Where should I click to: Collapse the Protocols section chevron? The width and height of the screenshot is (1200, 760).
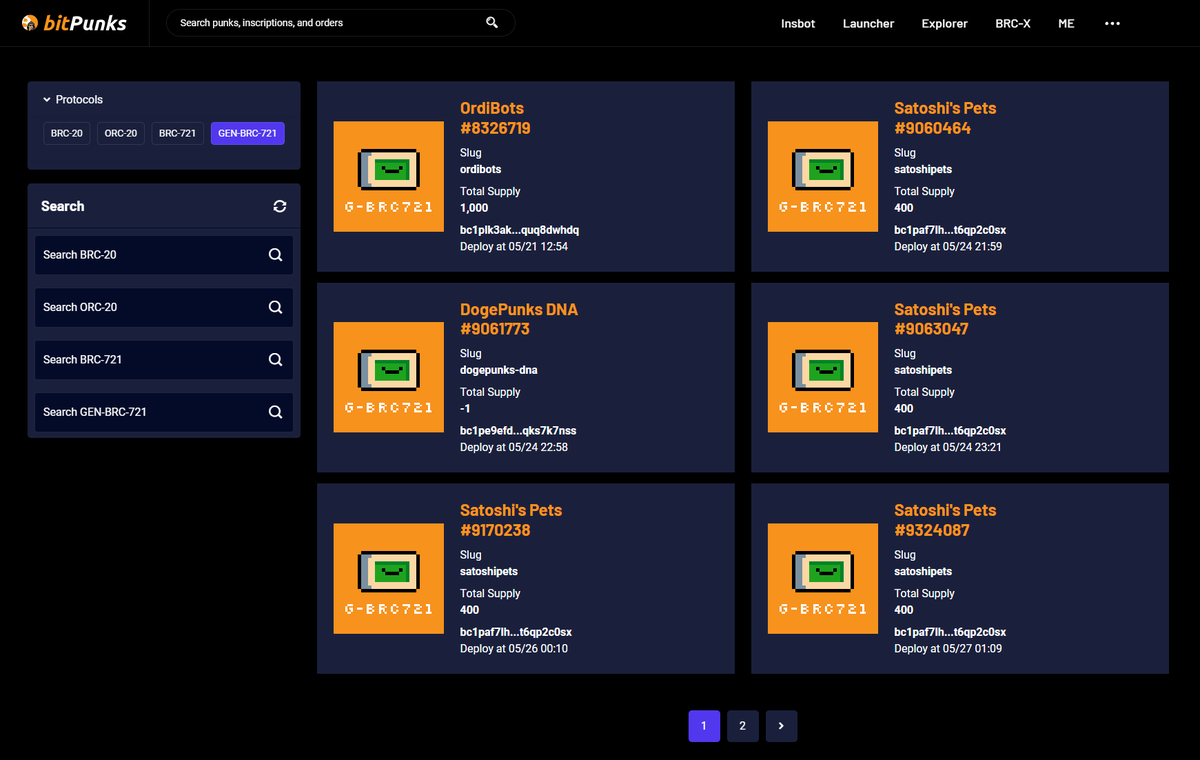[47, 100]
